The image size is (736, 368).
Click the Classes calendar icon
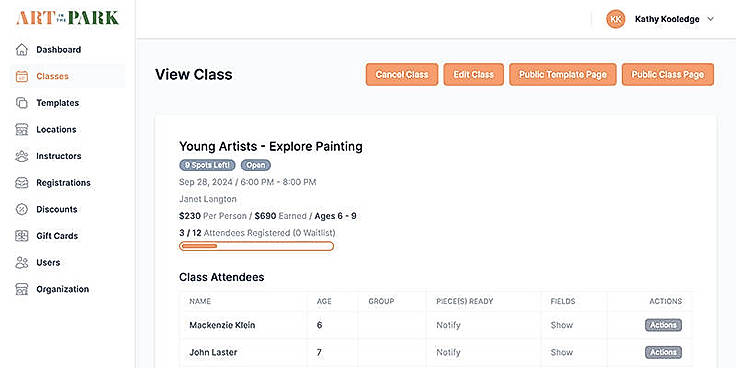pos(22,77)
